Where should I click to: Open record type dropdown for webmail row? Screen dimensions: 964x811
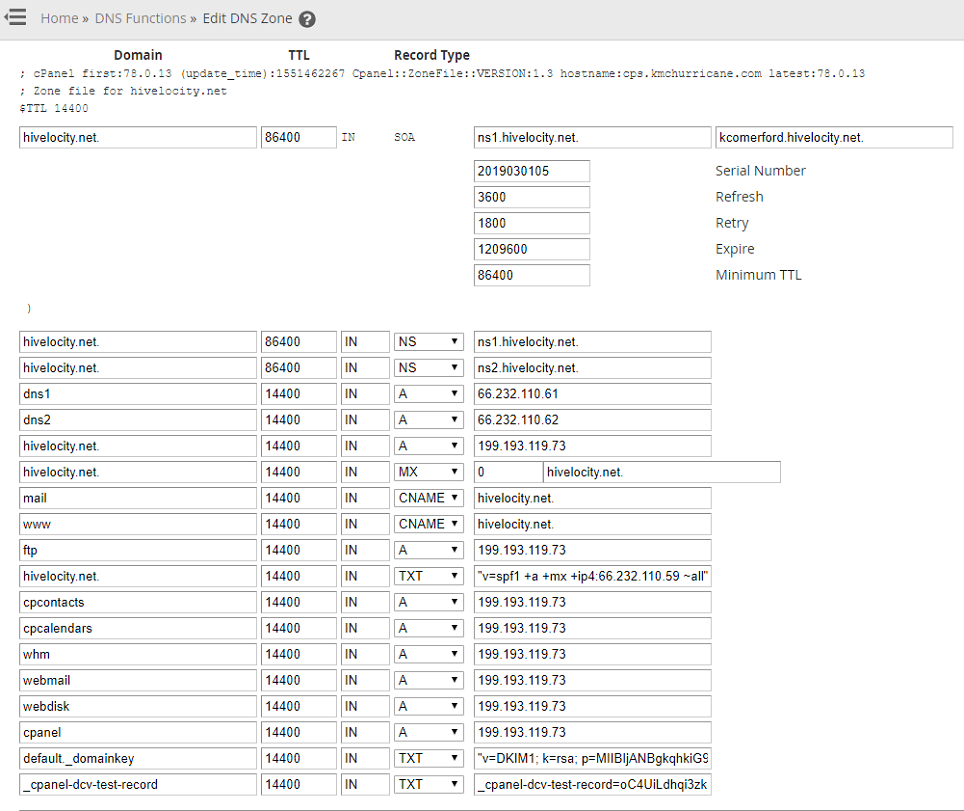[x=428, y=680]
